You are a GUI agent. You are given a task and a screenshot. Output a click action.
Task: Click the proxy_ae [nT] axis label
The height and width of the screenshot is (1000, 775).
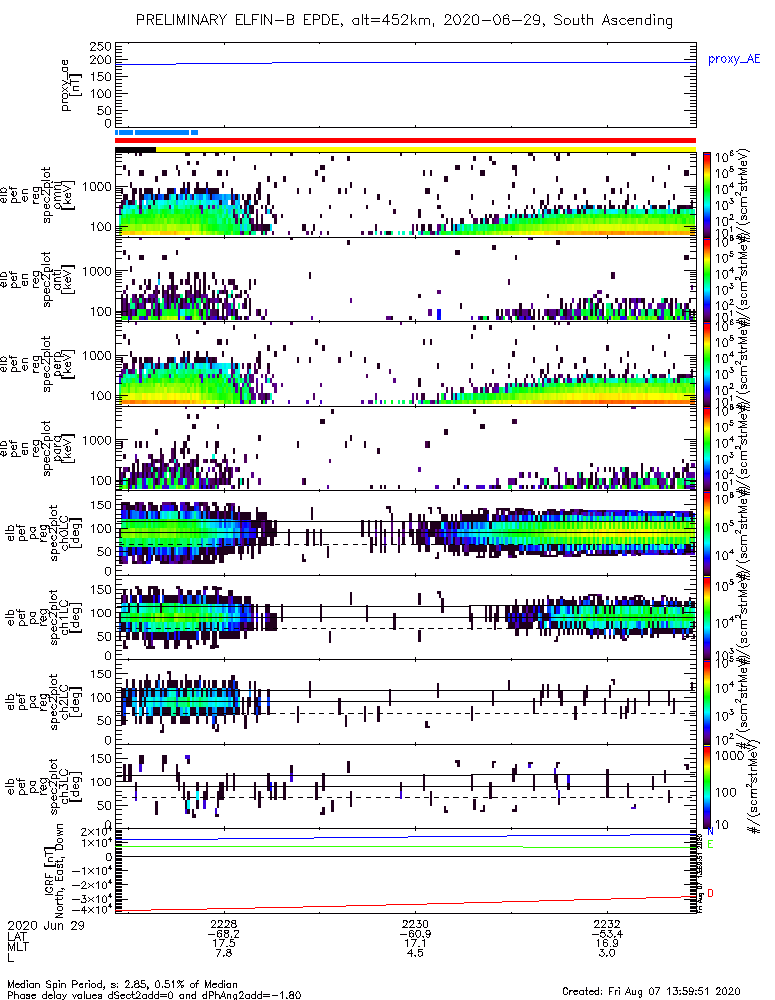coord(70,85)
